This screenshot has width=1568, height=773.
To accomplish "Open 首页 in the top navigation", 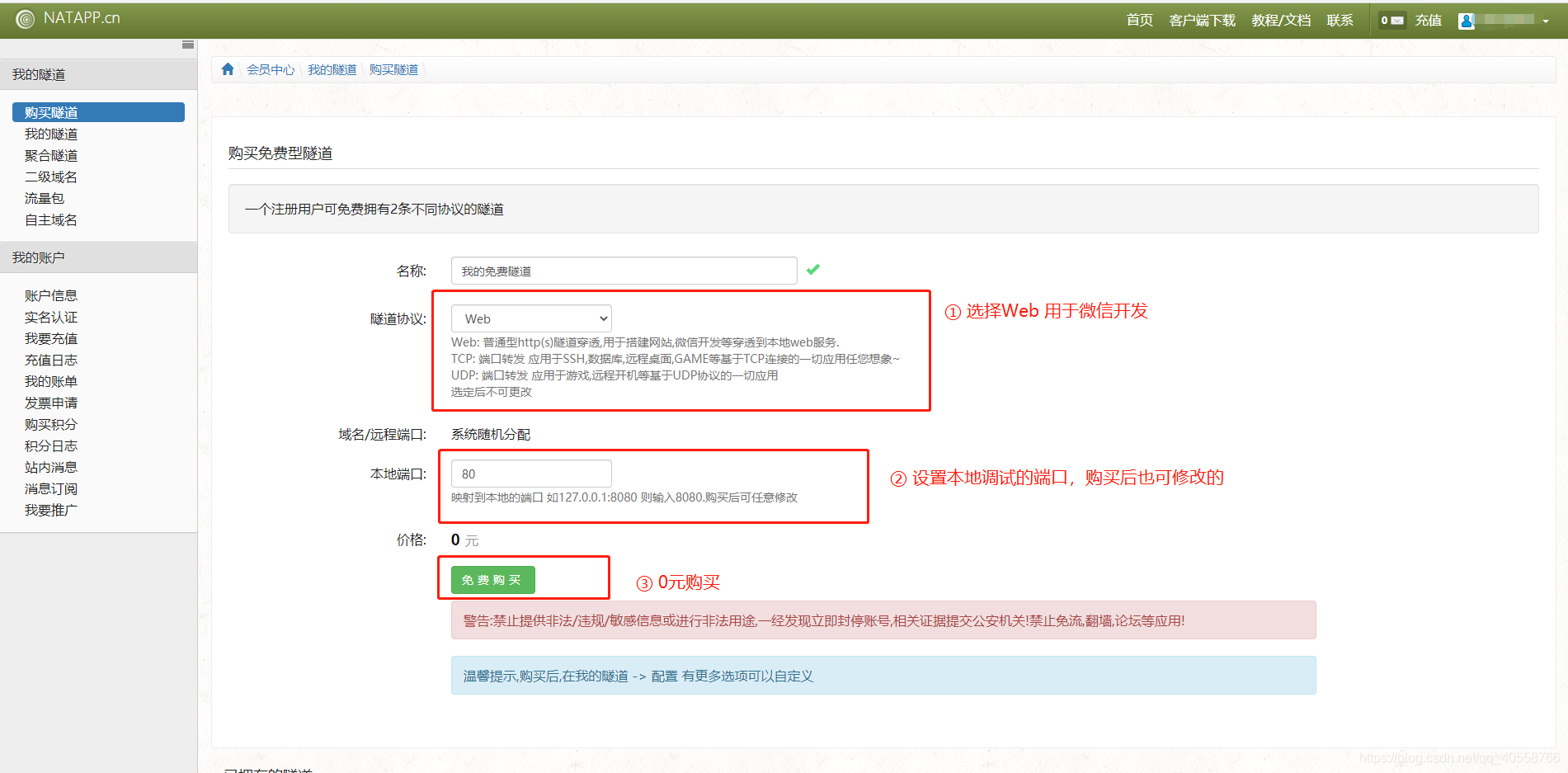I will (x=1140, y=21).
